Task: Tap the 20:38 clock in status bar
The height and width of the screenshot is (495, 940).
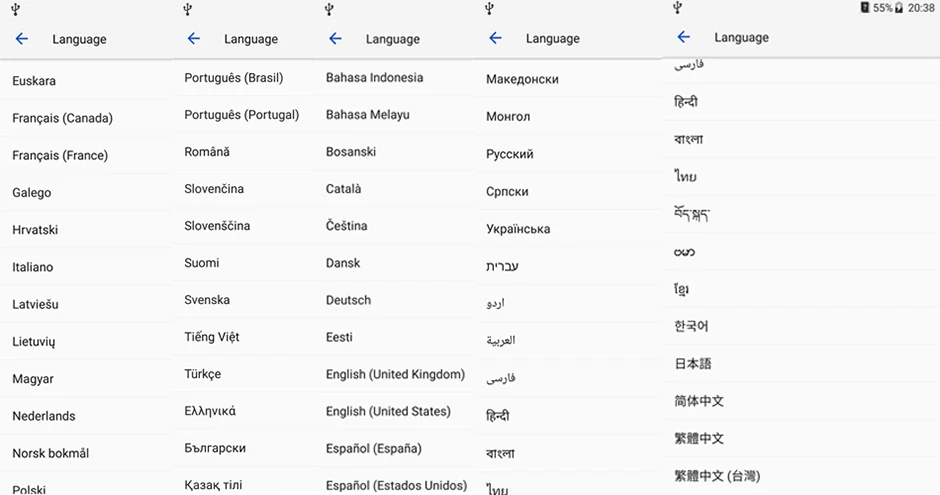Action: pyautogui.click(x=921, y=8)
